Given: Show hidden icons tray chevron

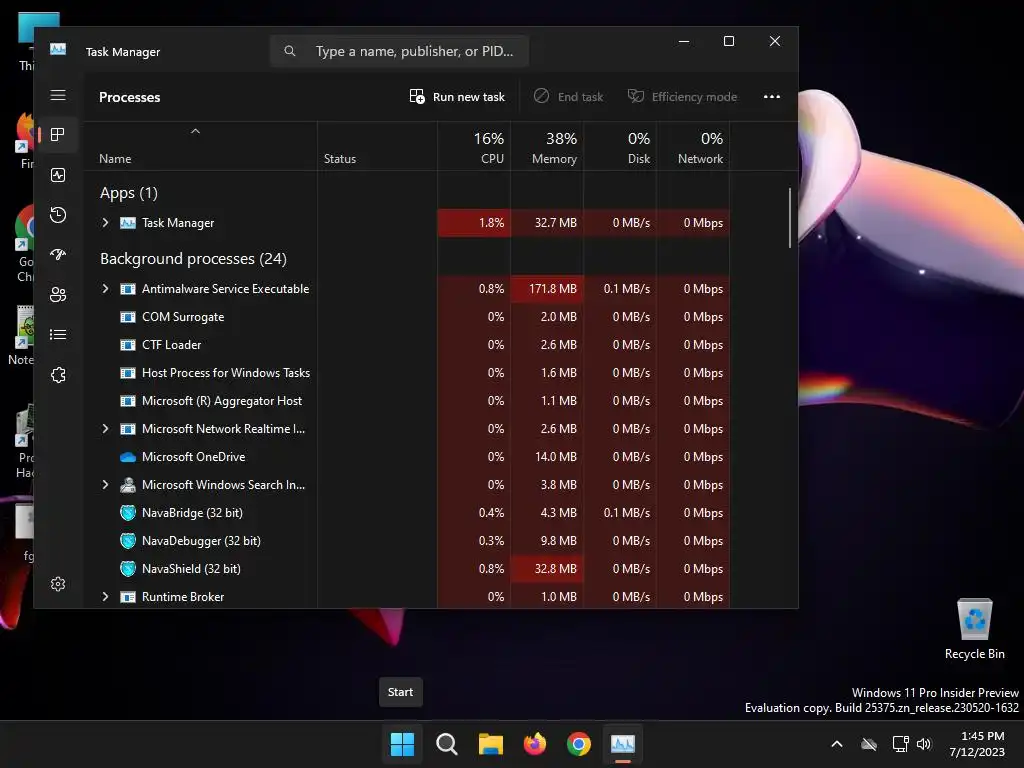Looking at the screenshot, I should tap(837, 744).
